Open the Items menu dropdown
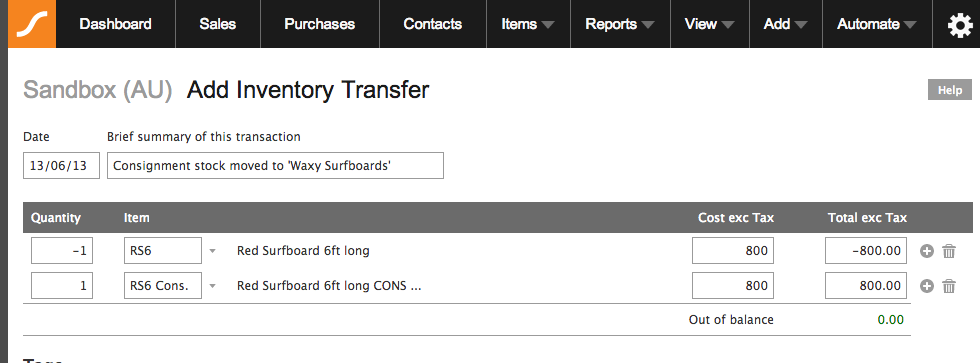This screenshot has height=363, width=980. coord(528,24)
